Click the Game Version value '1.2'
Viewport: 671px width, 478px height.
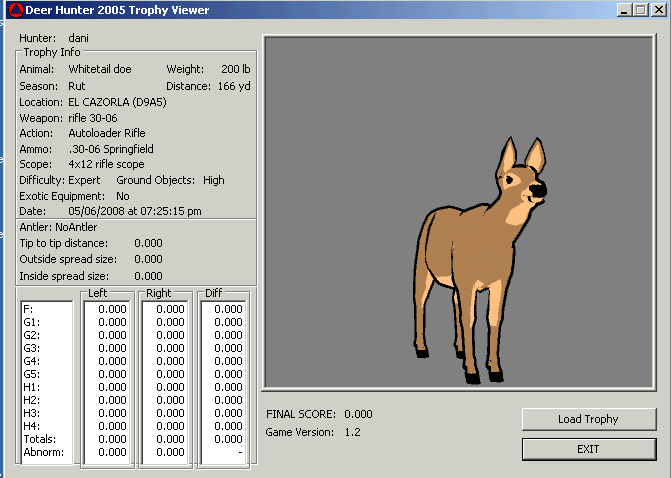point(353,432)
